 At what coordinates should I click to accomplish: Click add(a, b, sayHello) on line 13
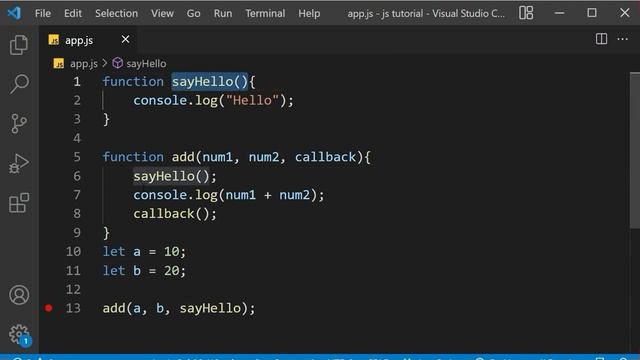pyautogui.click(x=179, y=309)
